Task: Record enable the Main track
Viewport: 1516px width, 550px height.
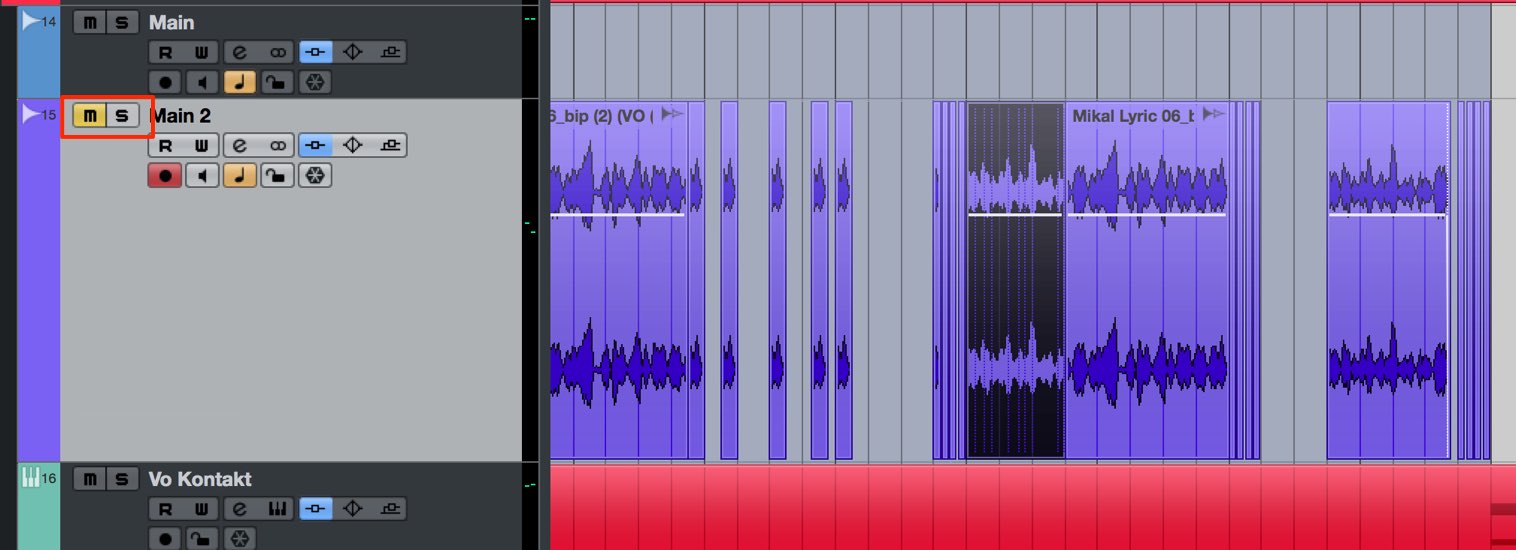Action: point(165,83)
